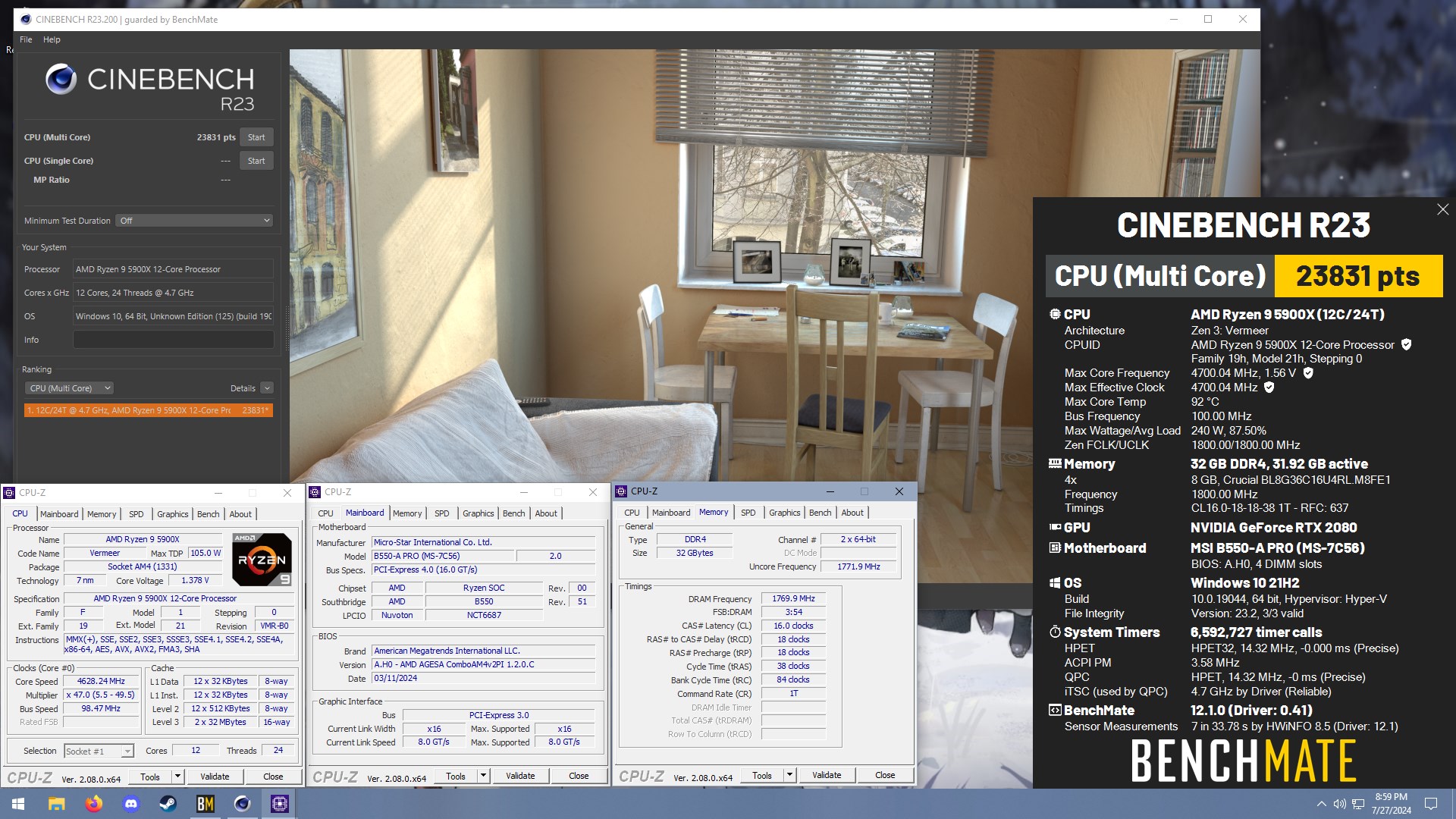Screen dimensions: 1456x819
Task: Click Validate in first CPU-Z window
Action: coord(215,777)
